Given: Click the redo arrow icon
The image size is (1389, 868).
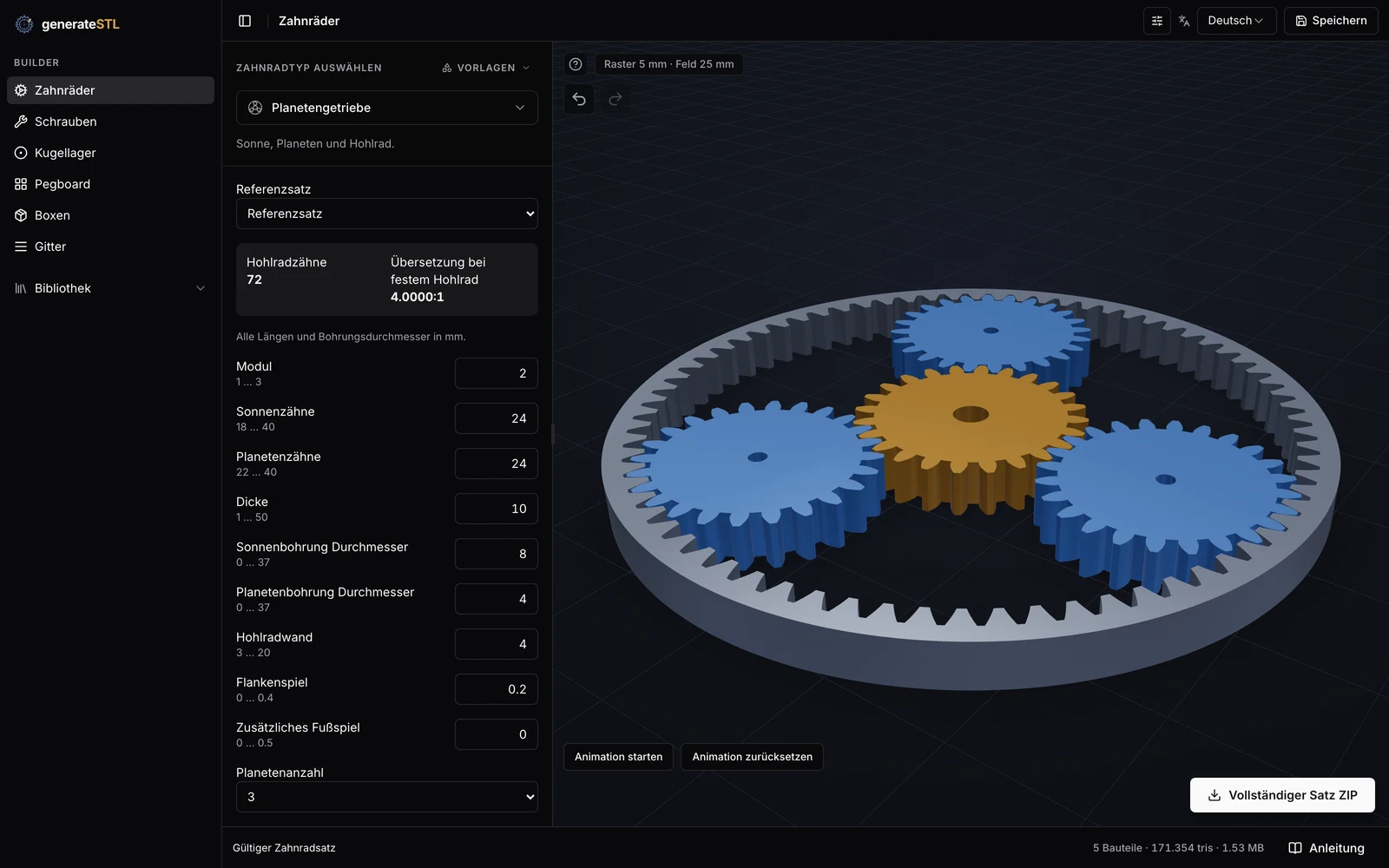Looking at the screenshot, I should (616, 99).
